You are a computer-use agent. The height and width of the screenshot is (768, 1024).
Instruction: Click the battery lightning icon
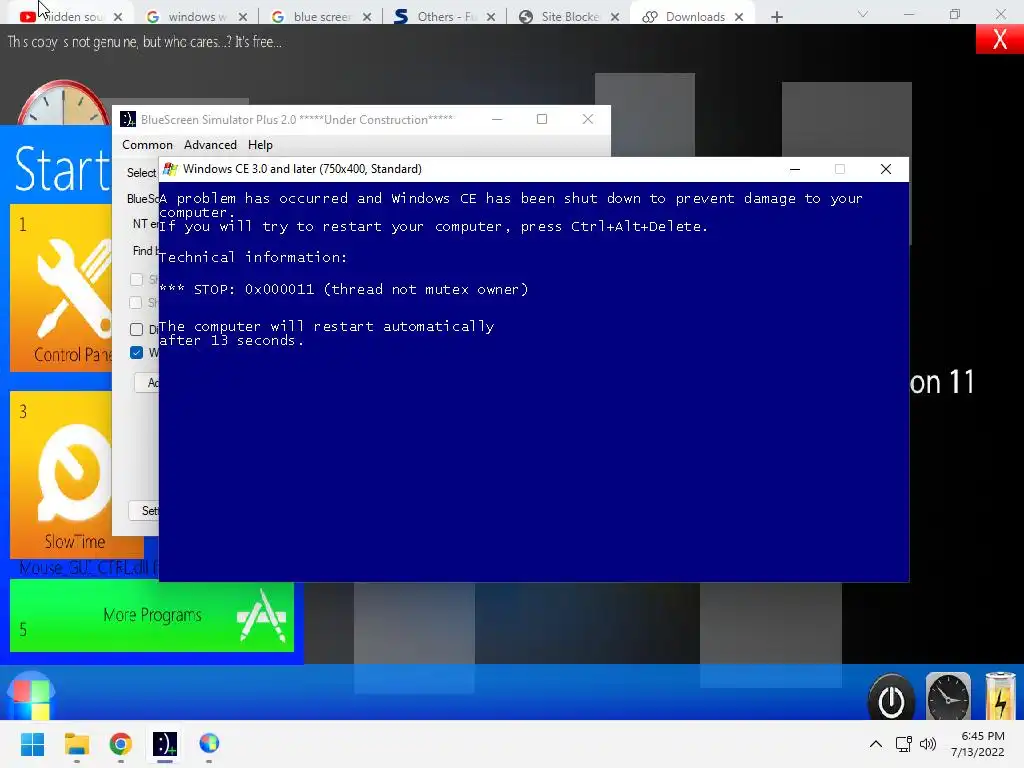(x=1000, y=697)
